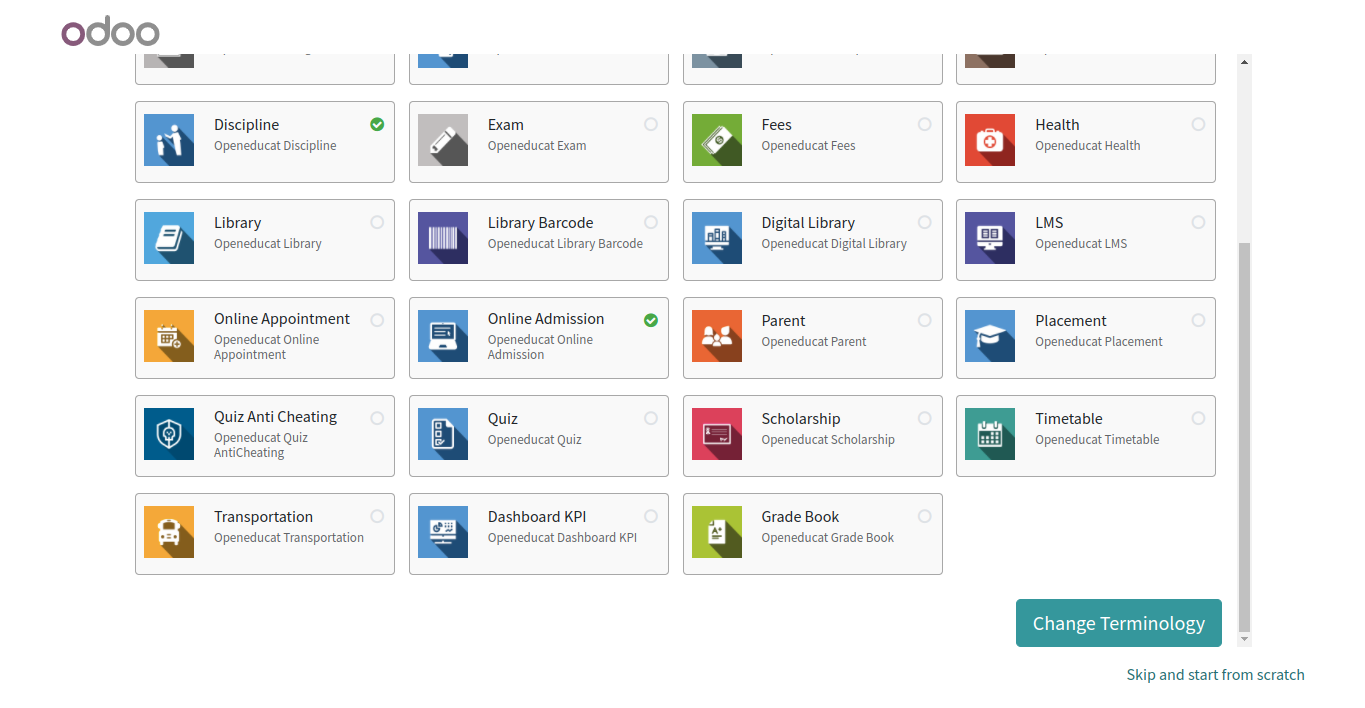Viewport: 1365px width, 708px height.
Task: Click the scrollbar down arrow
Action: coord(1244,638)
